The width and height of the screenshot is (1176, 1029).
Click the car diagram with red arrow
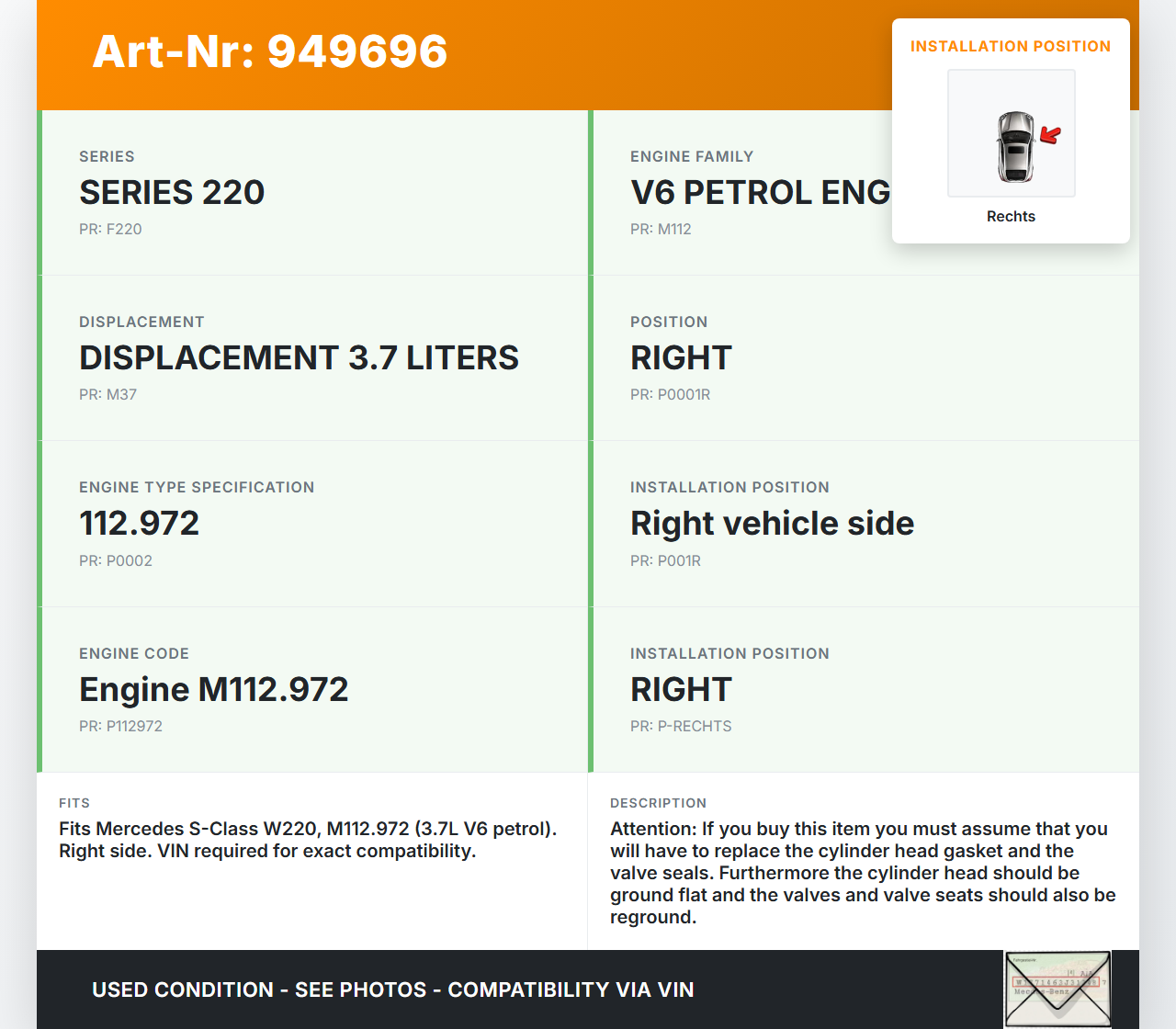1012,133
